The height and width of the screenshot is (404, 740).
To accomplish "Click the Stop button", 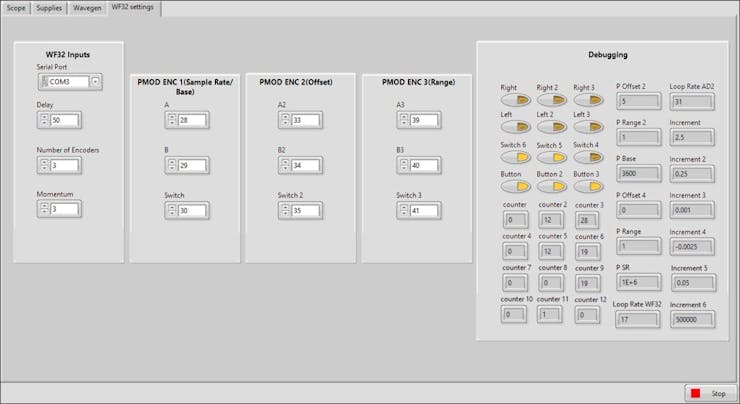I will click(710, 393).
